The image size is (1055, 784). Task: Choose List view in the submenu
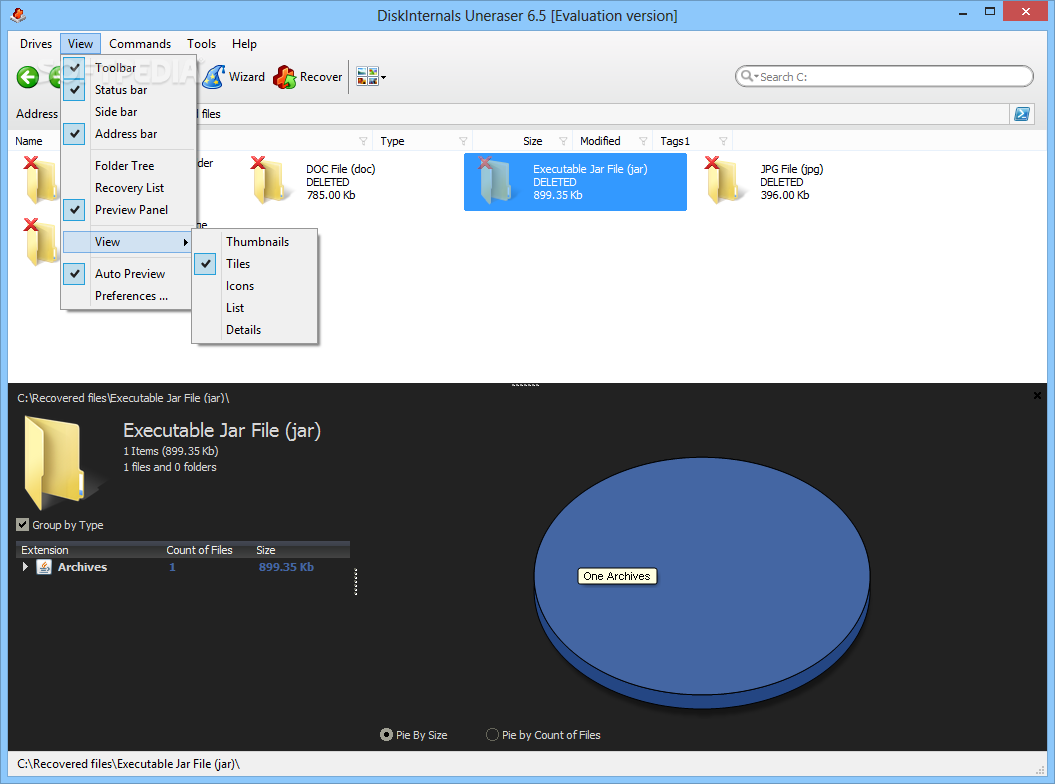(x=255, y=308)
